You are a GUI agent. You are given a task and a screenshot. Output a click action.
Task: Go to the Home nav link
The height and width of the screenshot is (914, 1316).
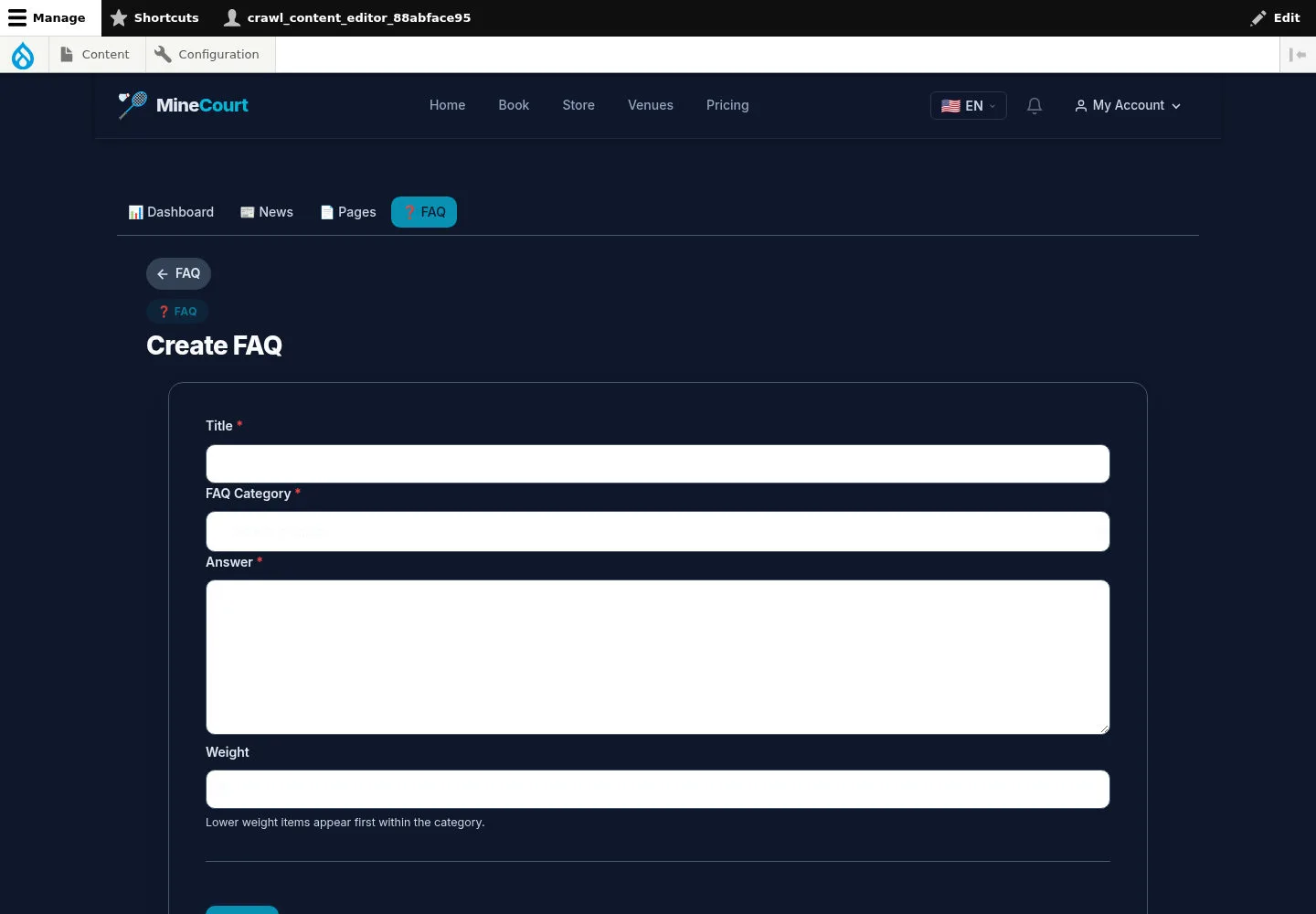tap(448, 106)
